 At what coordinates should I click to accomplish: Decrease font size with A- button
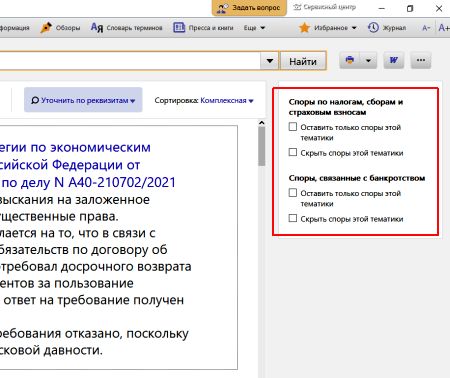[x=426, y=28]
